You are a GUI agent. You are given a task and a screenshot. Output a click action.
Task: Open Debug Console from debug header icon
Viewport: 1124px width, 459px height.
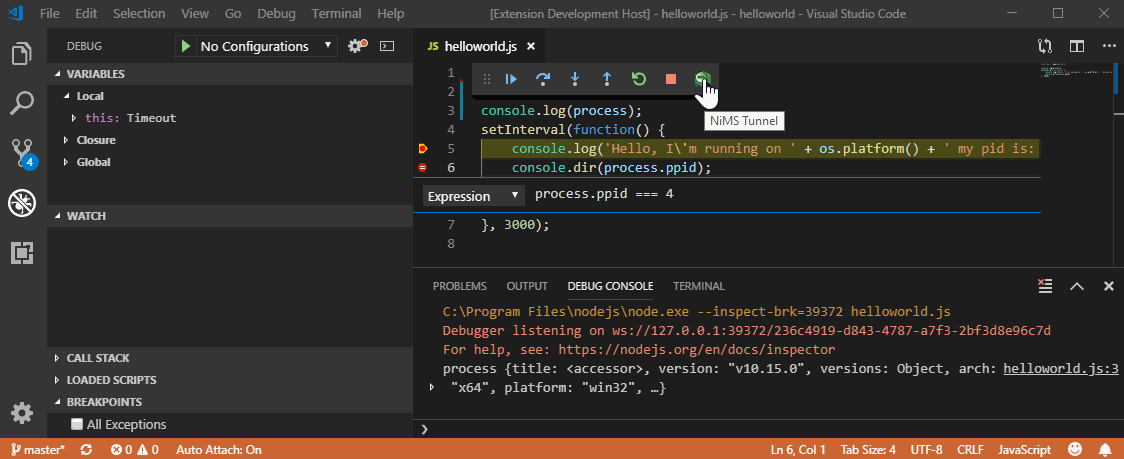[x=387, y=46]
